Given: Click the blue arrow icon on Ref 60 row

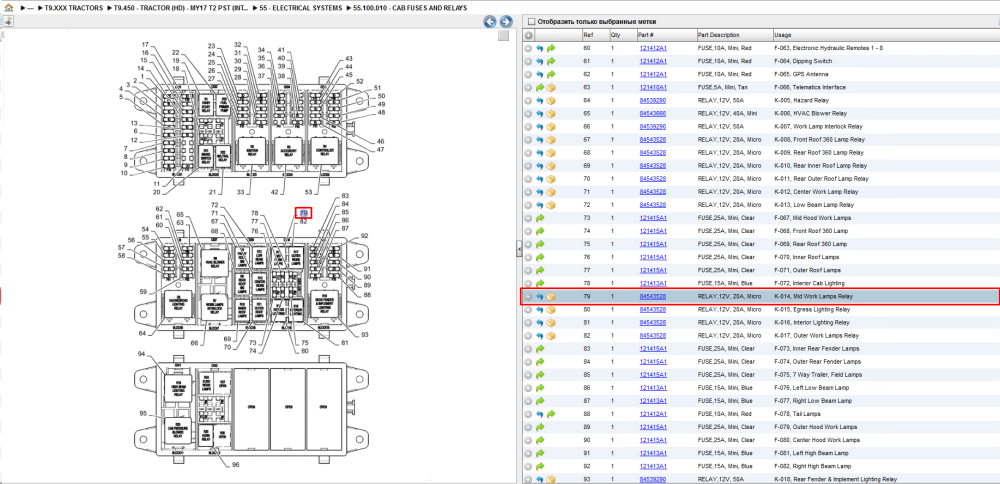Looking at the screenshot, I should pos(540,48).
